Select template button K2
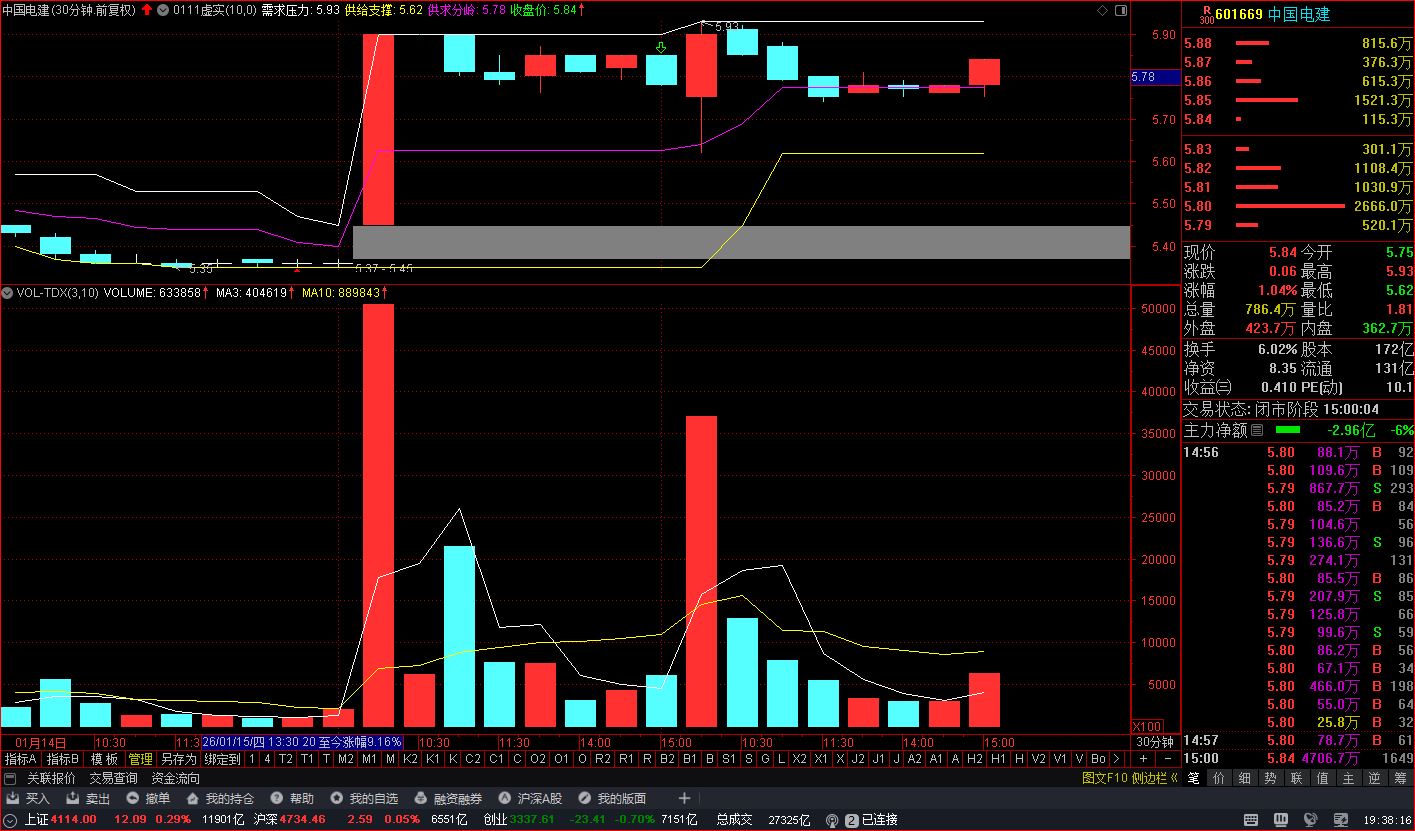This screenshot has height=831, width=1415. (x=411, y=758)
